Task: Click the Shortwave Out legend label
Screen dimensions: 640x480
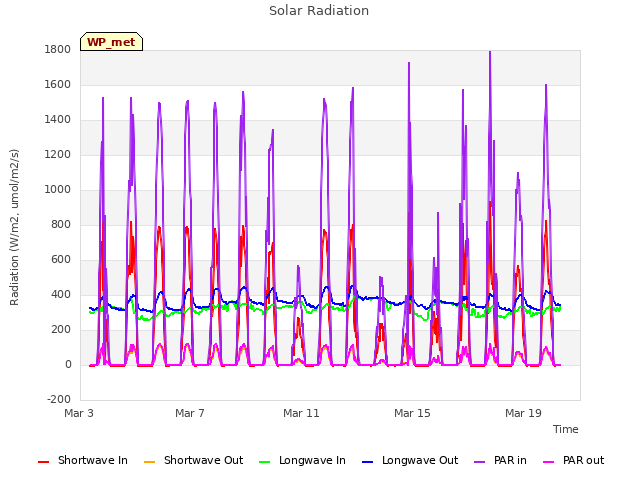Action: 203,460
